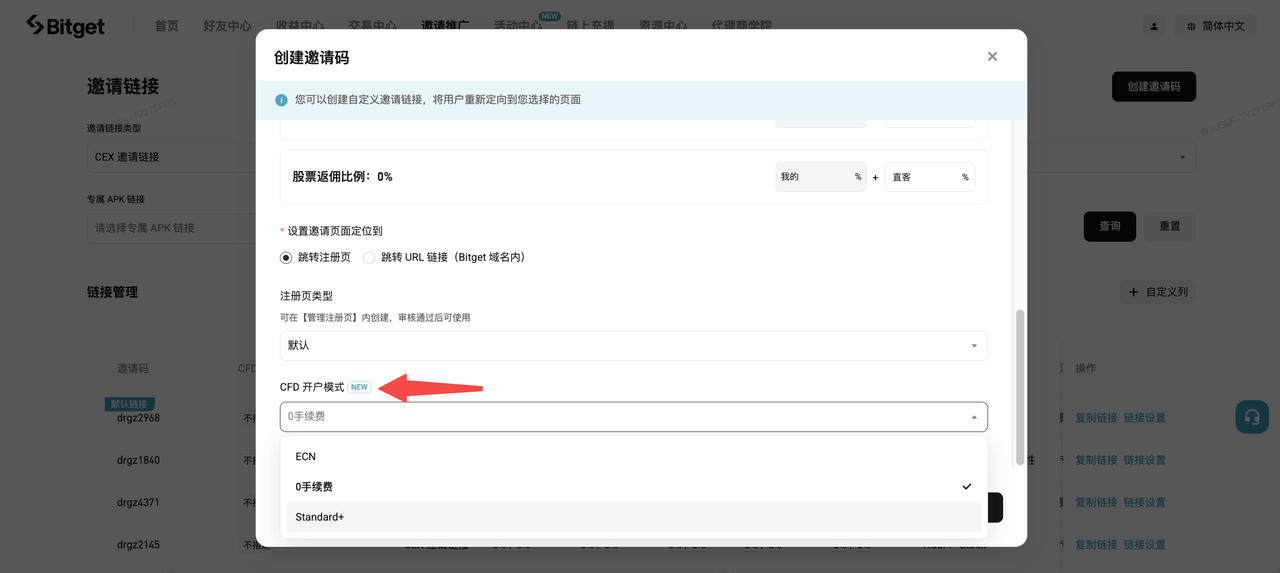1280x573 pixels.
Task: Click the plus icon beside 自定义列
Action: point(1133,292)
